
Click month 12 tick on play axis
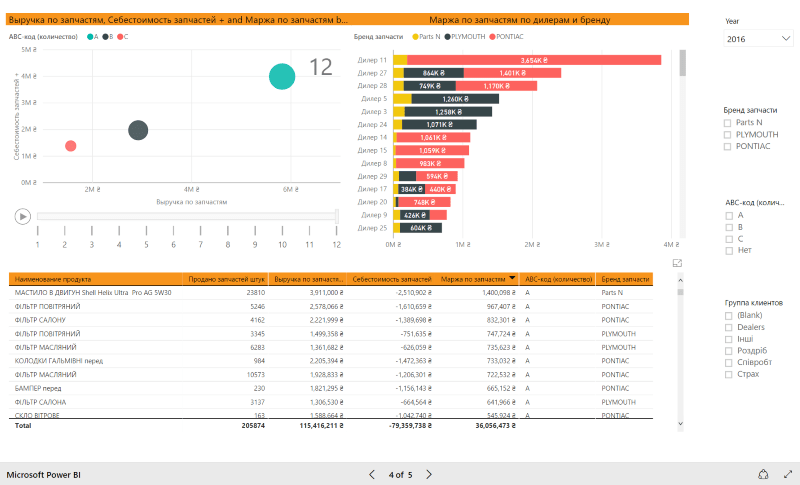[337, 231]
